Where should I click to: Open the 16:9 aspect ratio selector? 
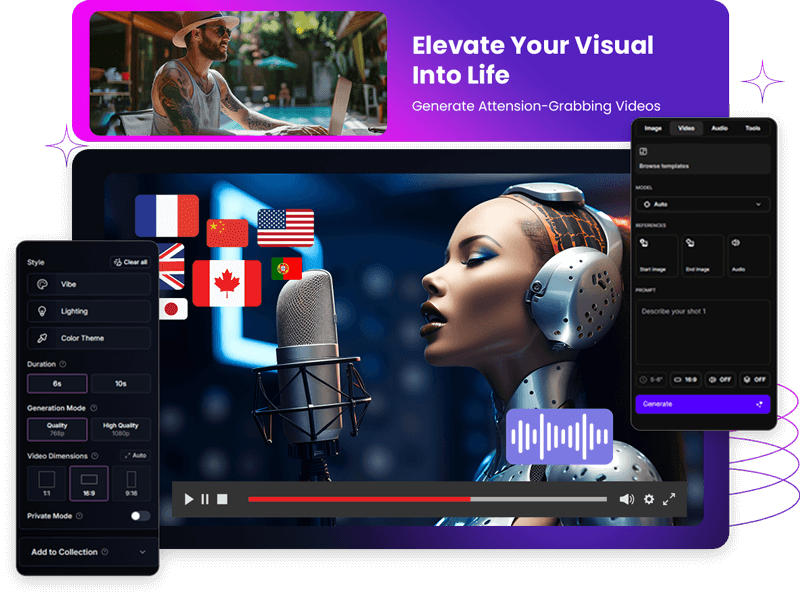tap(684, 380)
